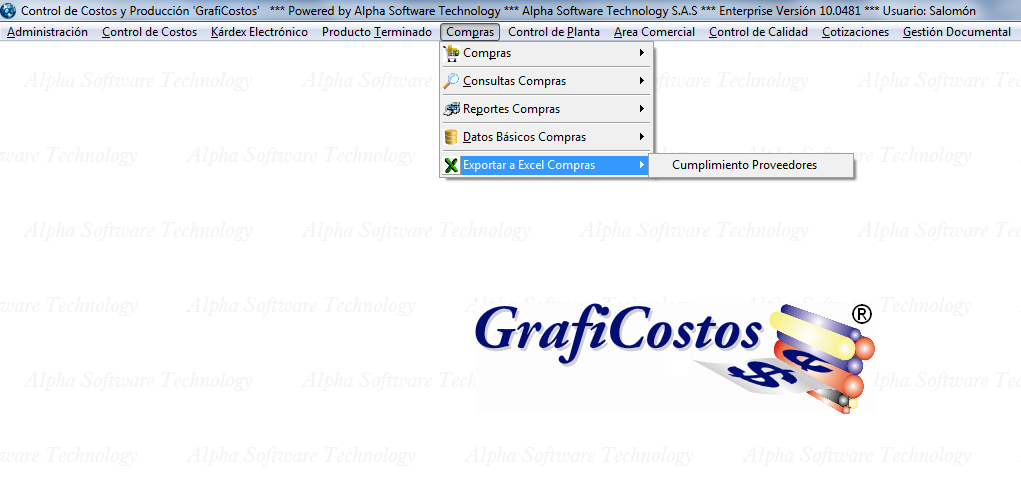Click the database icon for Datos Básicos Compras
Screen dimensions: 1021x501
tap(452, 137)
